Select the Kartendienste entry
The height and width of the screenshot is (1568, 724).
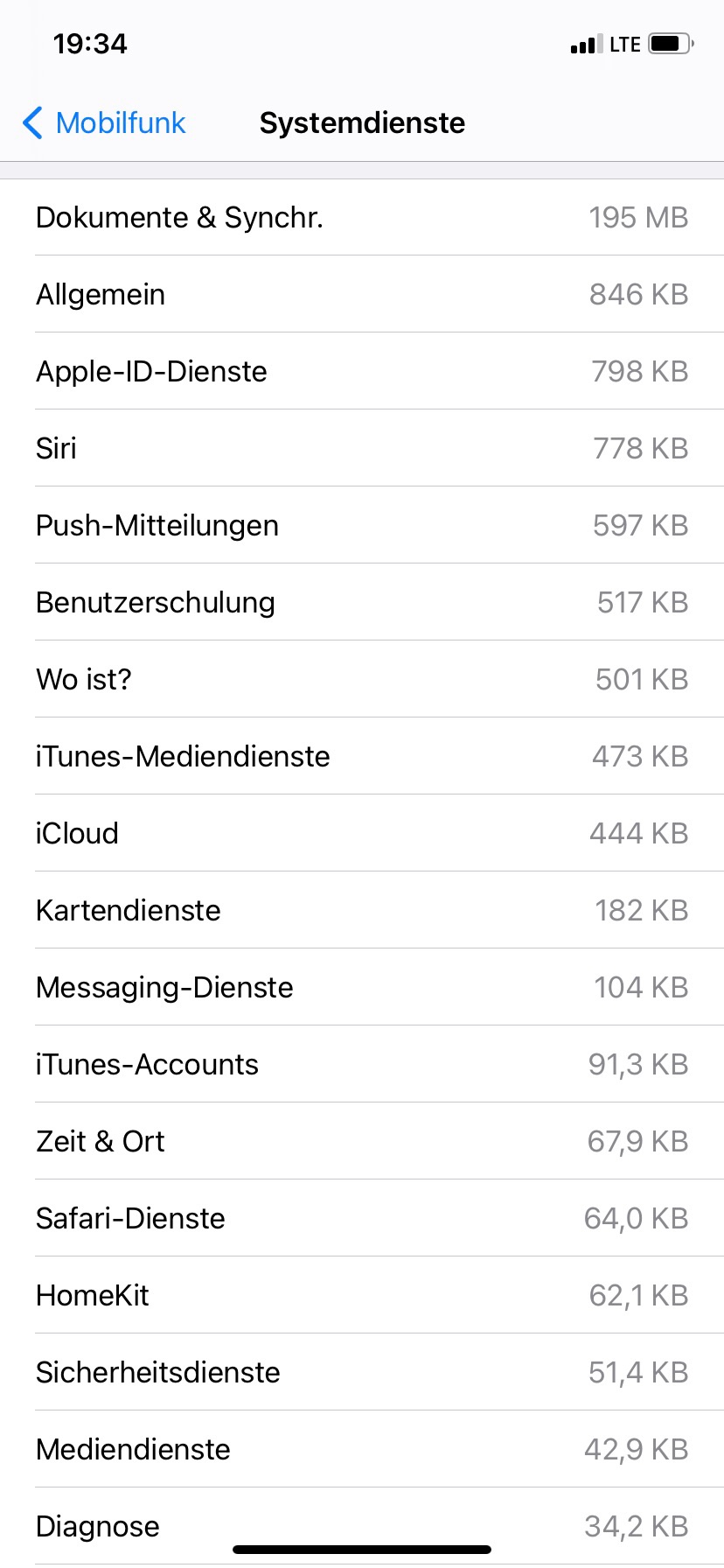click(362, 910)
